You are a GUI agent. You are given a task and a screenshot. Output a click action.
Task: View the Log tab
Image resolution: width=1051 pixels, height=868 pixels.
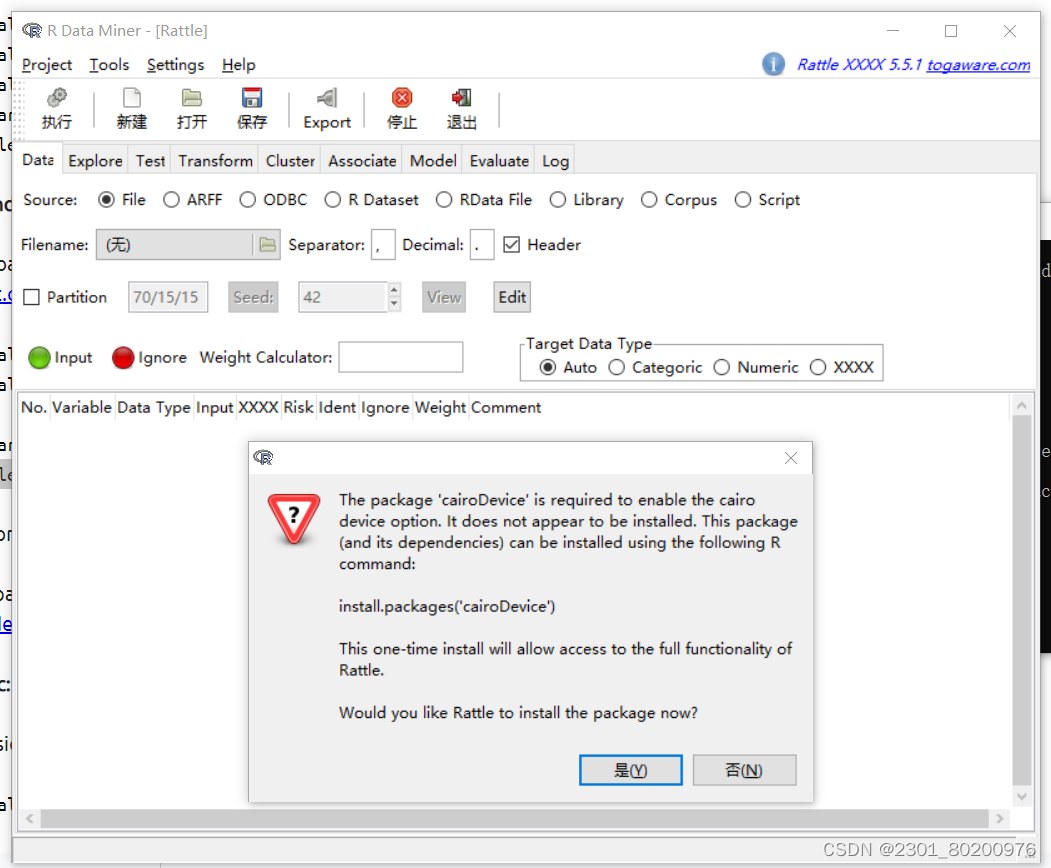556,161
